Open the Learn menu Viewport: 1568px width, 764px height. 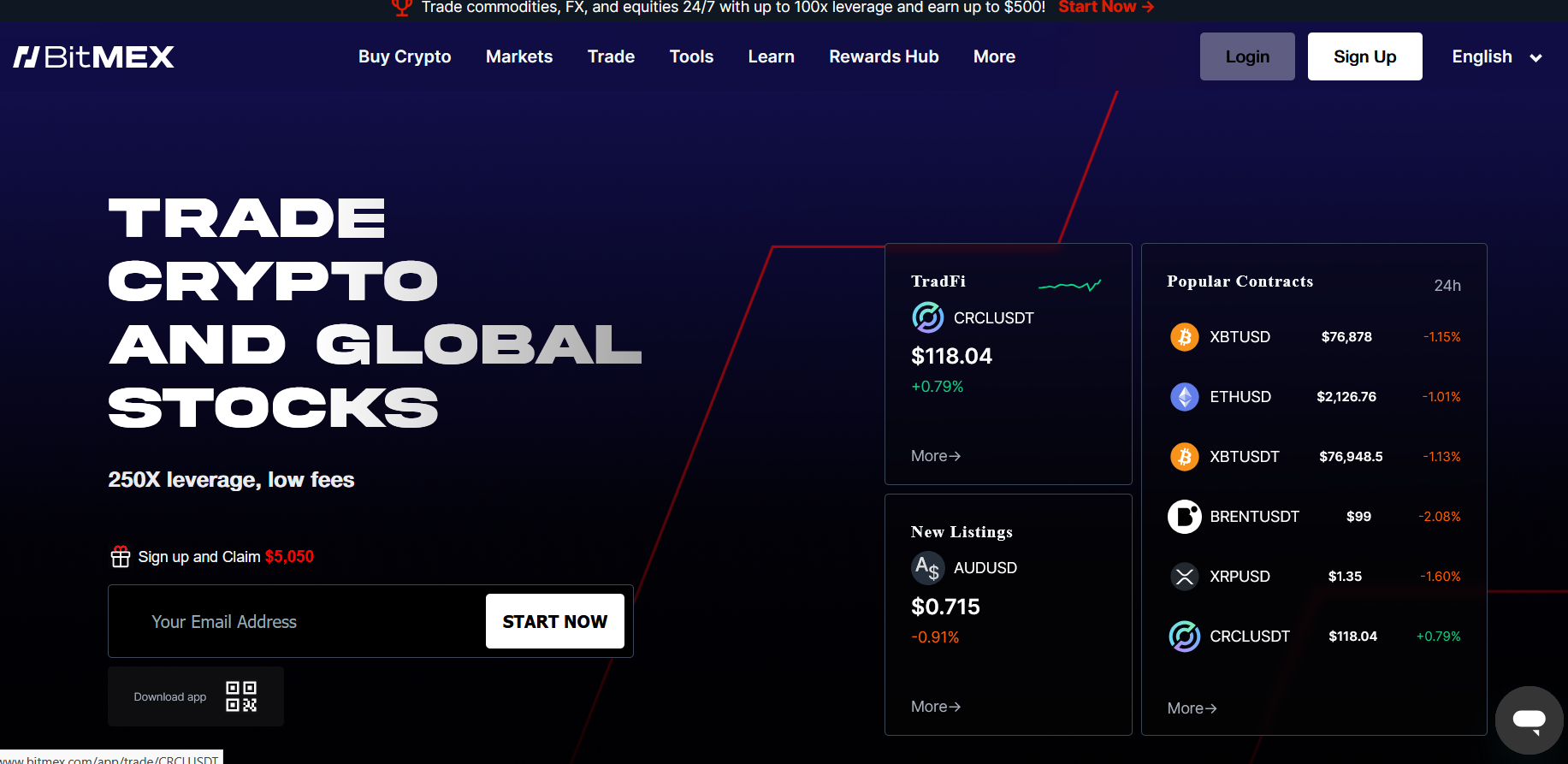click(x=772, y=56)
